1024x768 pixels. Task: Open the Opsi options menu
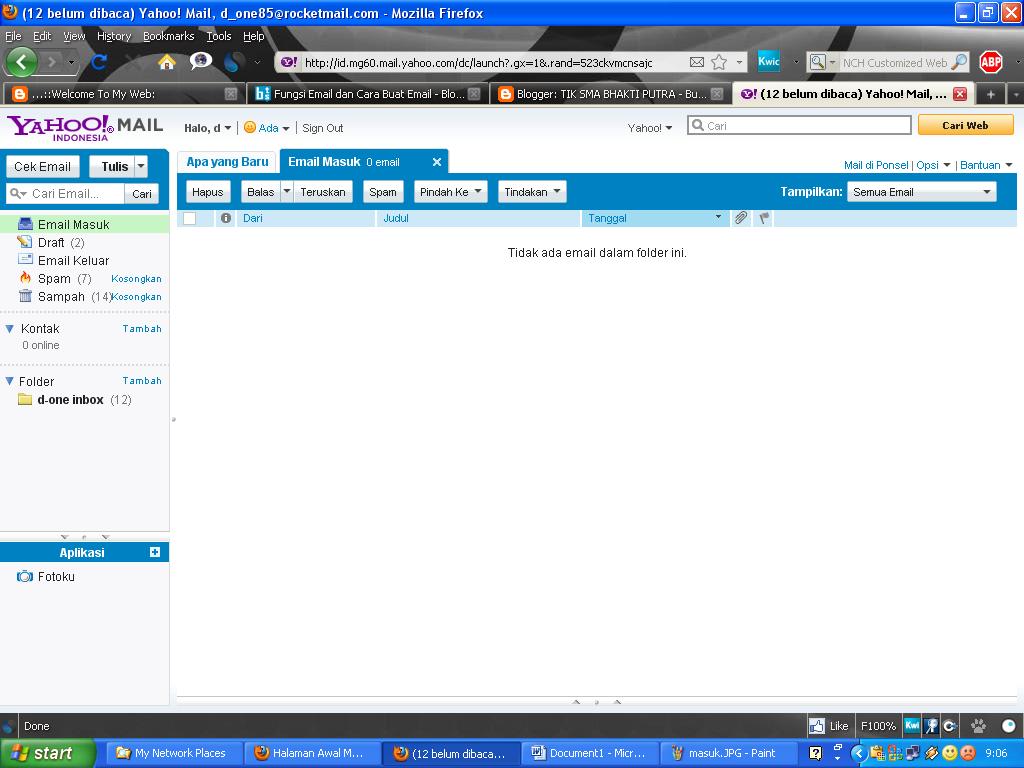coord(933,165)
